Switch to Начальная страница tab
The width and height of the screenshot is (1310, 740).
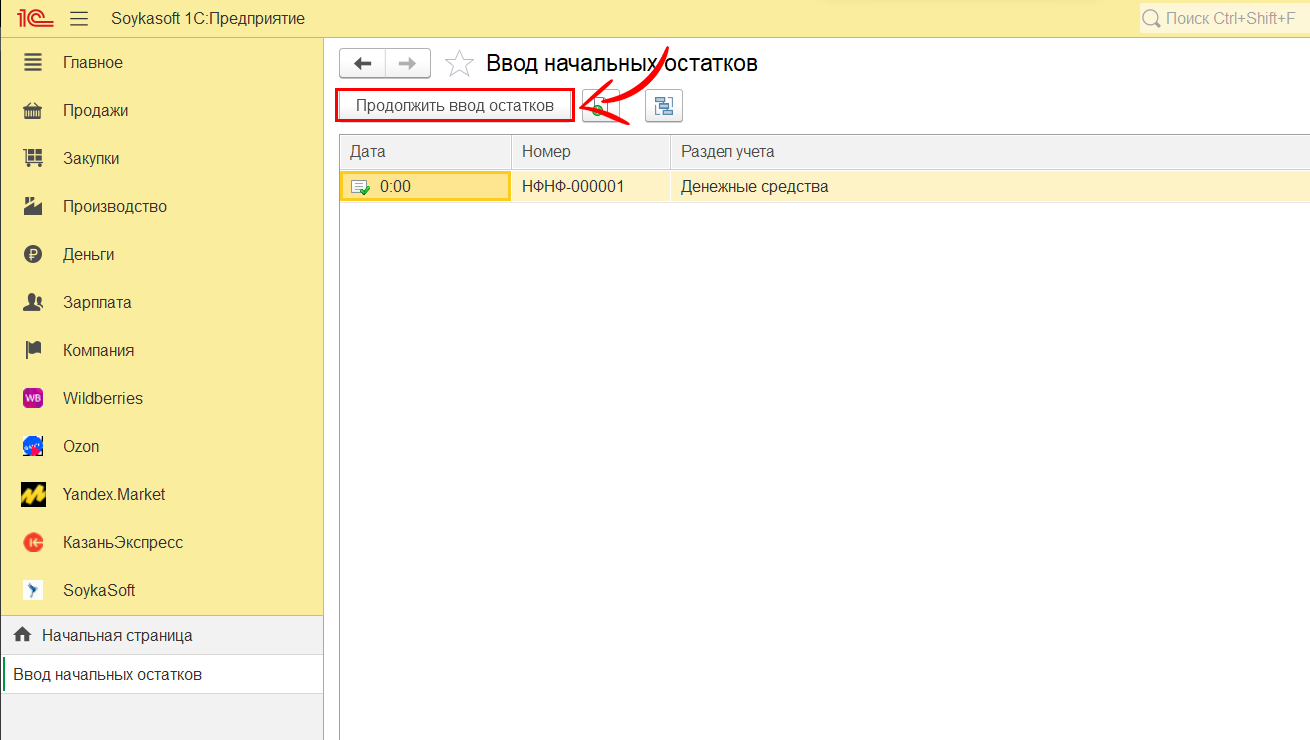coord(162,635)
